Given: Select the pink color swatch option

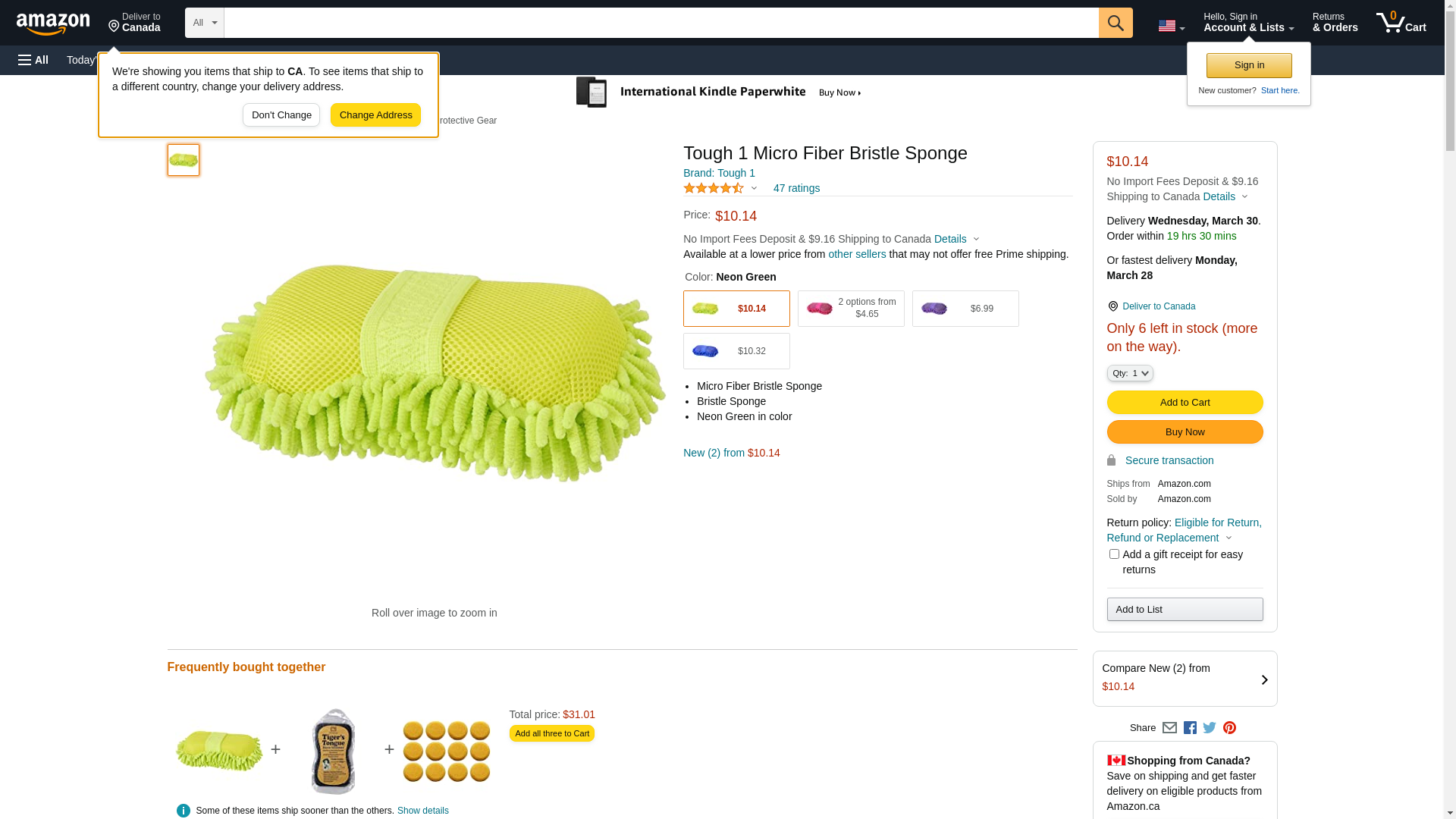Looking at the screenshot, I should 850,309.
